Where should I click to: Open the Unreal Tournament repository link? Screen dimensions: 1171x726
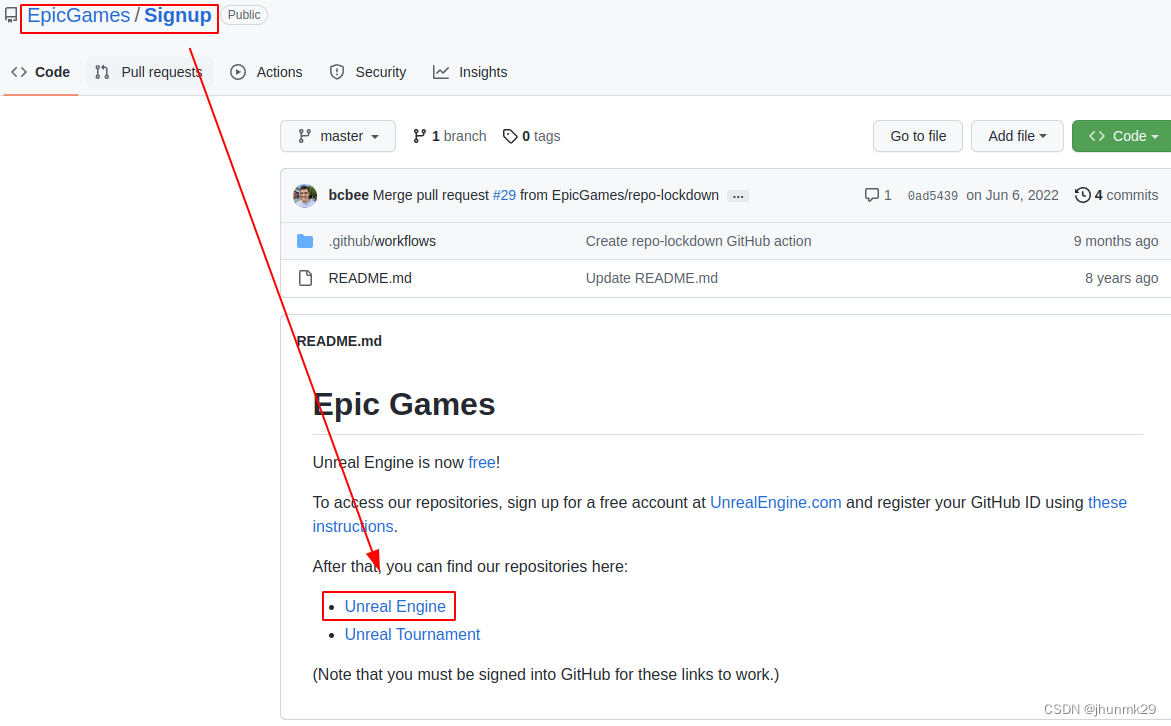pos(412,635)
